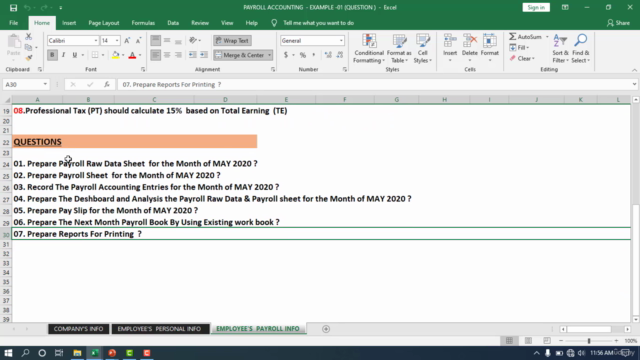640x360 pixels.
Task: Open EMPLOYEE'S PERSONAL INFO sheet tab
Action: (x=159, y=329)
